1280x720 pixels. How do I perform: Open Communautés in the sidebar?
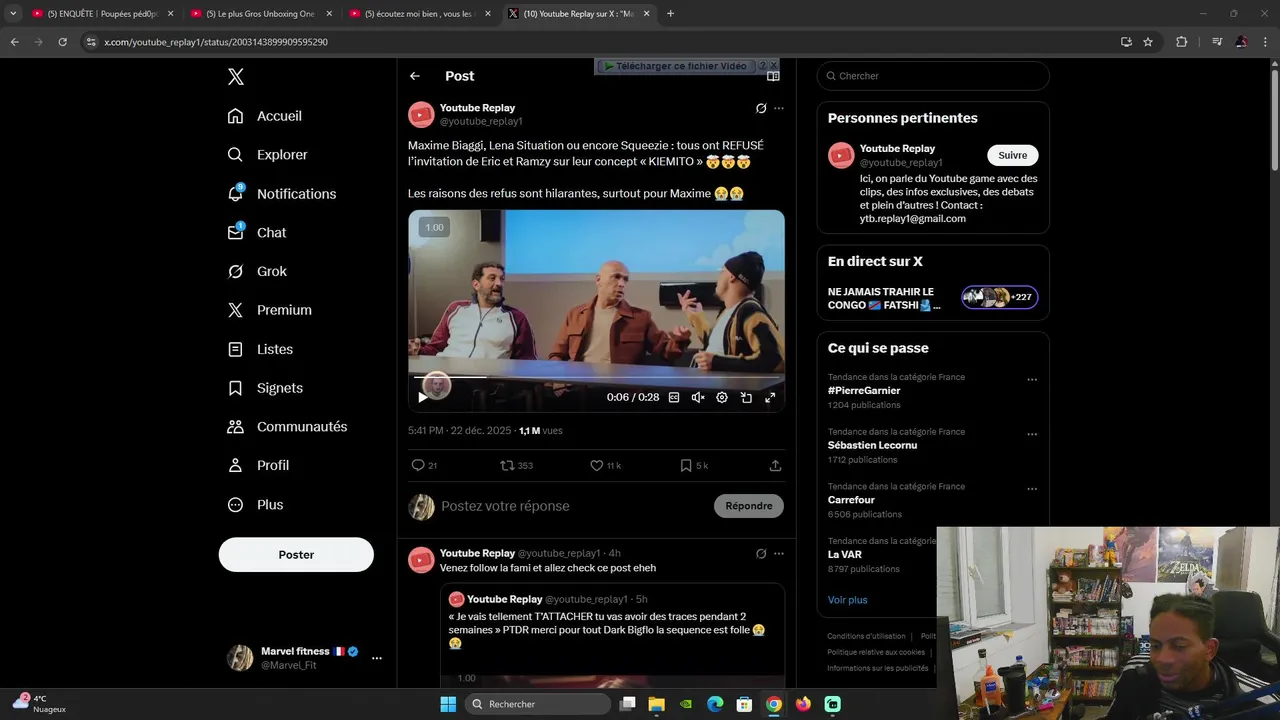point(287,427)
